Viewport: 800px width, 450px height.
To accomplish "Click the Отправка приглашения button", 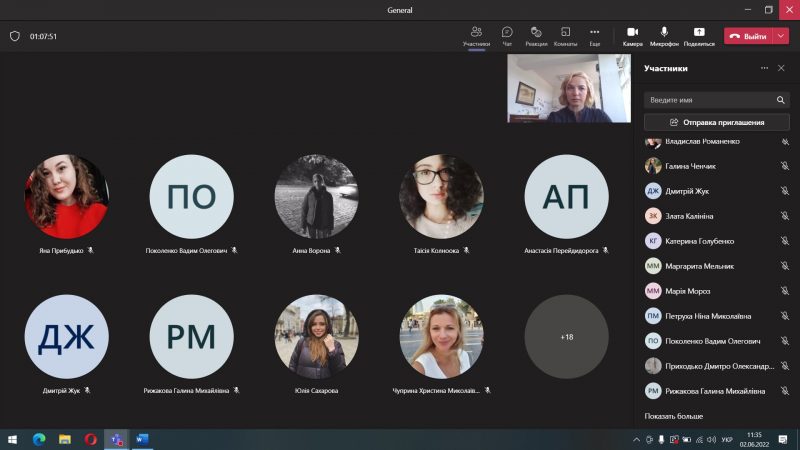I will click(716, 122).
